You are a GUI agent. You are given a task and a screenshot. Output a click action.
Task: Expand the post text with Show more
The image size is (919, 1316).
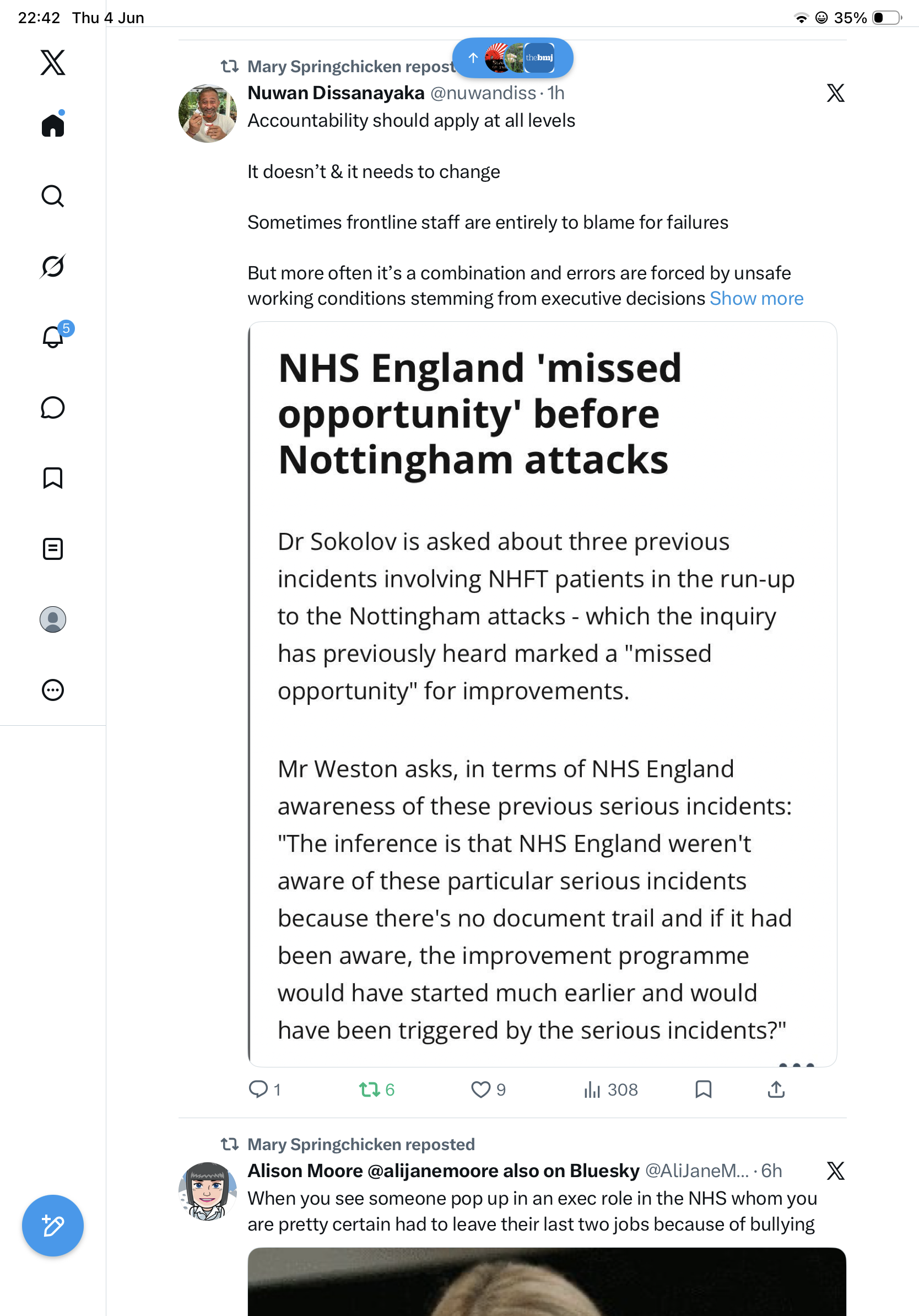(756, 298)
